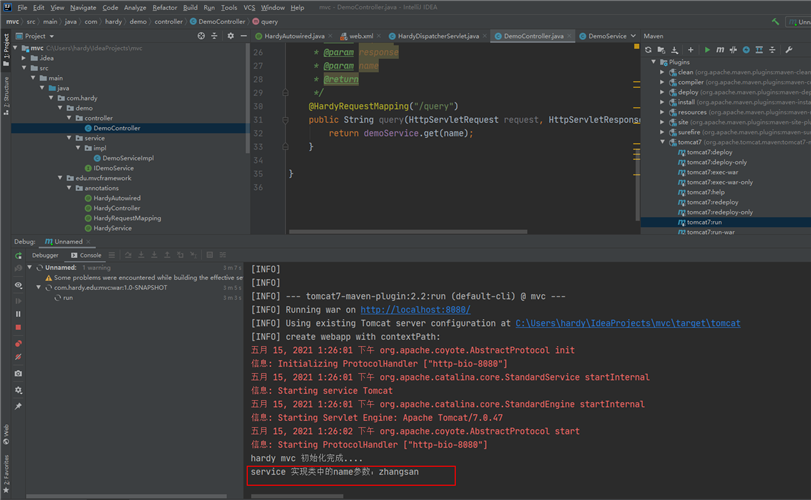Viewport: 811px width, 500px height.
Task: Execute Maven goal 'm' icon
Action: pos(720,50)
